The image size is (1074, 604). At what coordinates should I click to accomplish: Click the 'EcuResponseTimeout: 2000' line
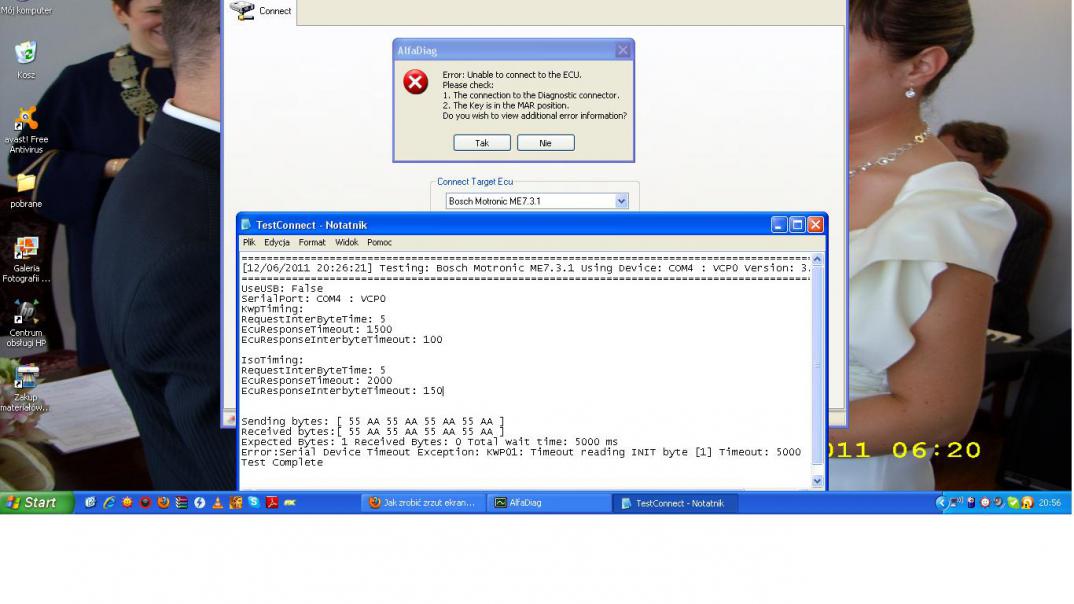[x=316, y=381]
